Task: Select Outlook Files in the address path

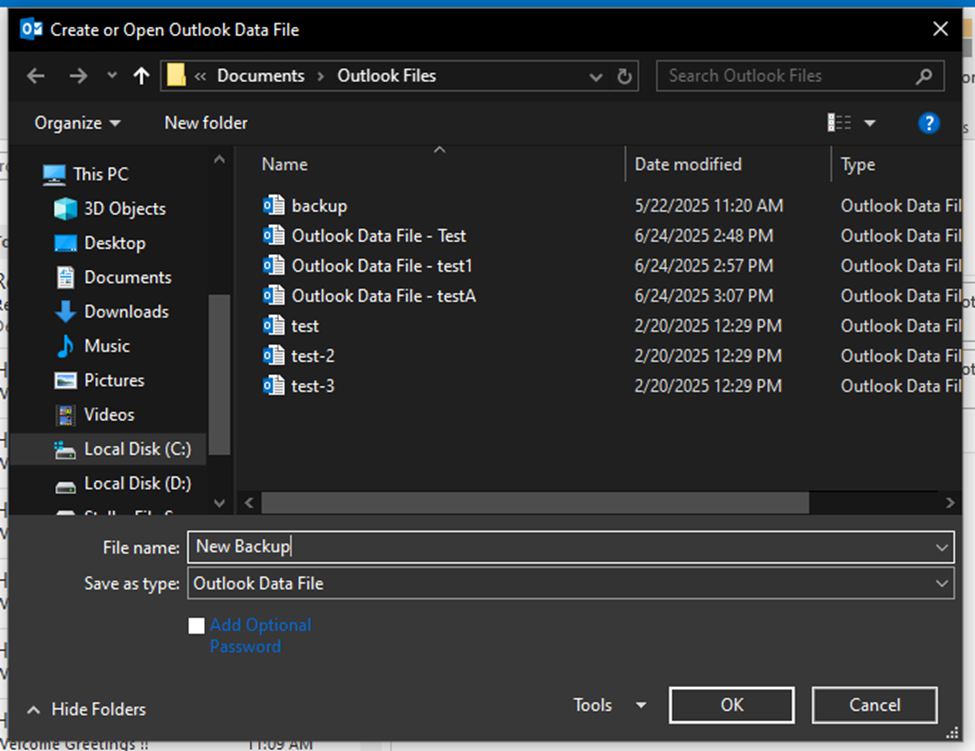Action: click(x=386, y=76)
